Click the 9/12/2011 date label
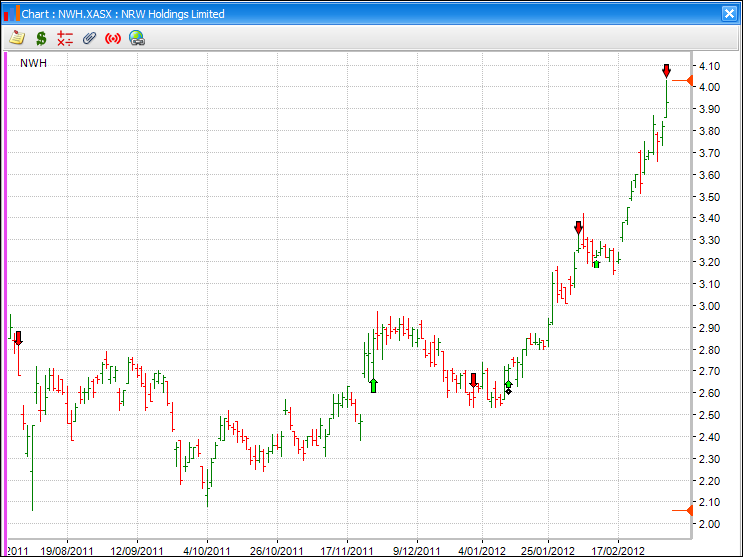The height and width of the screenshot is (557, 743). (x=417, y=551)
